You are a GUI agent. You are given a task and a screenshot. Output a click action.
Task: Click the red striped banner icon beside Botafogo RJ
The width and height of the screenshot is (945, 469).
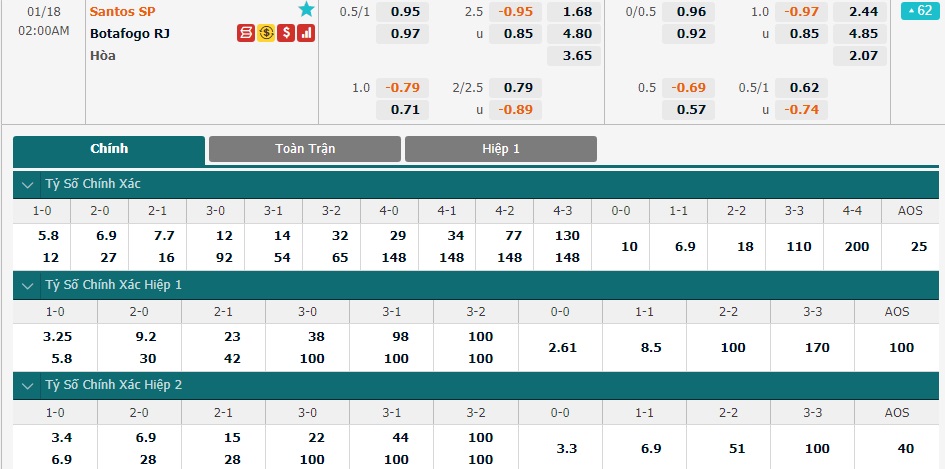point(245,33)
